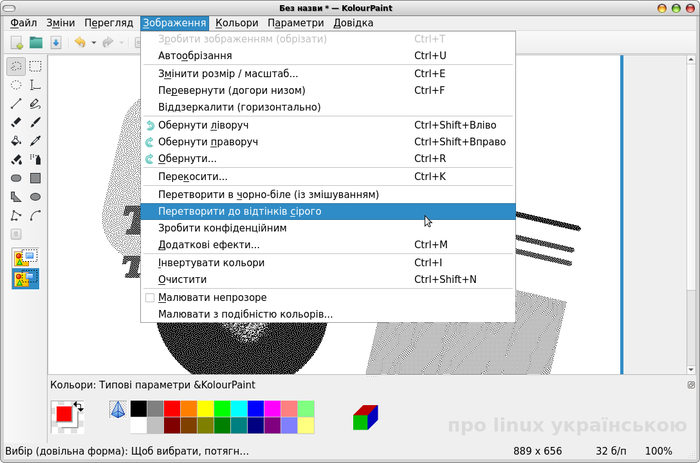Select the color picker eyedropper tool
This screenshot has height=463, width=700.
(35, 141)
